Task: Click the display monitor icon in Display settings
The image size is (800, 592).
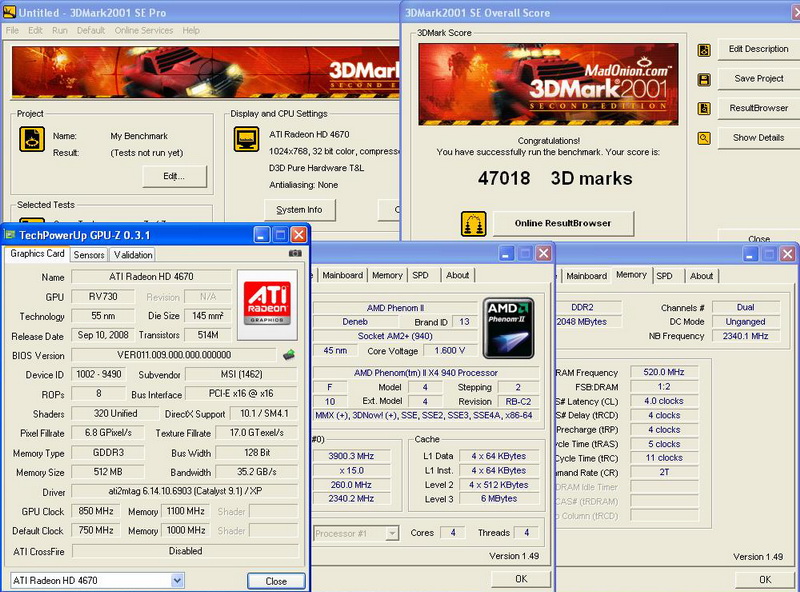Action: coord(246,139)
